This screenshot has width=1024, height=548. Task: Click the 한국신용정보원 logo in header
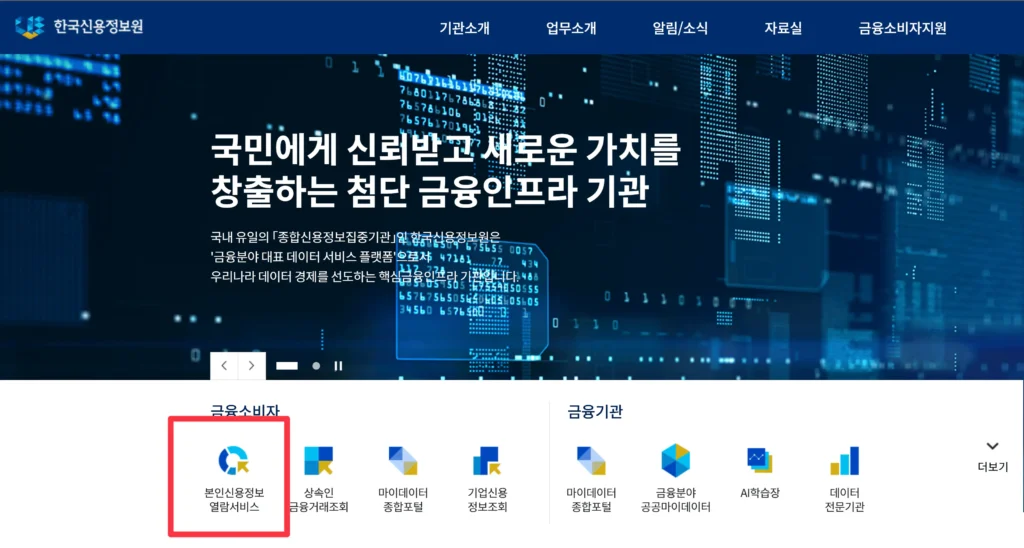pos(80,27)
